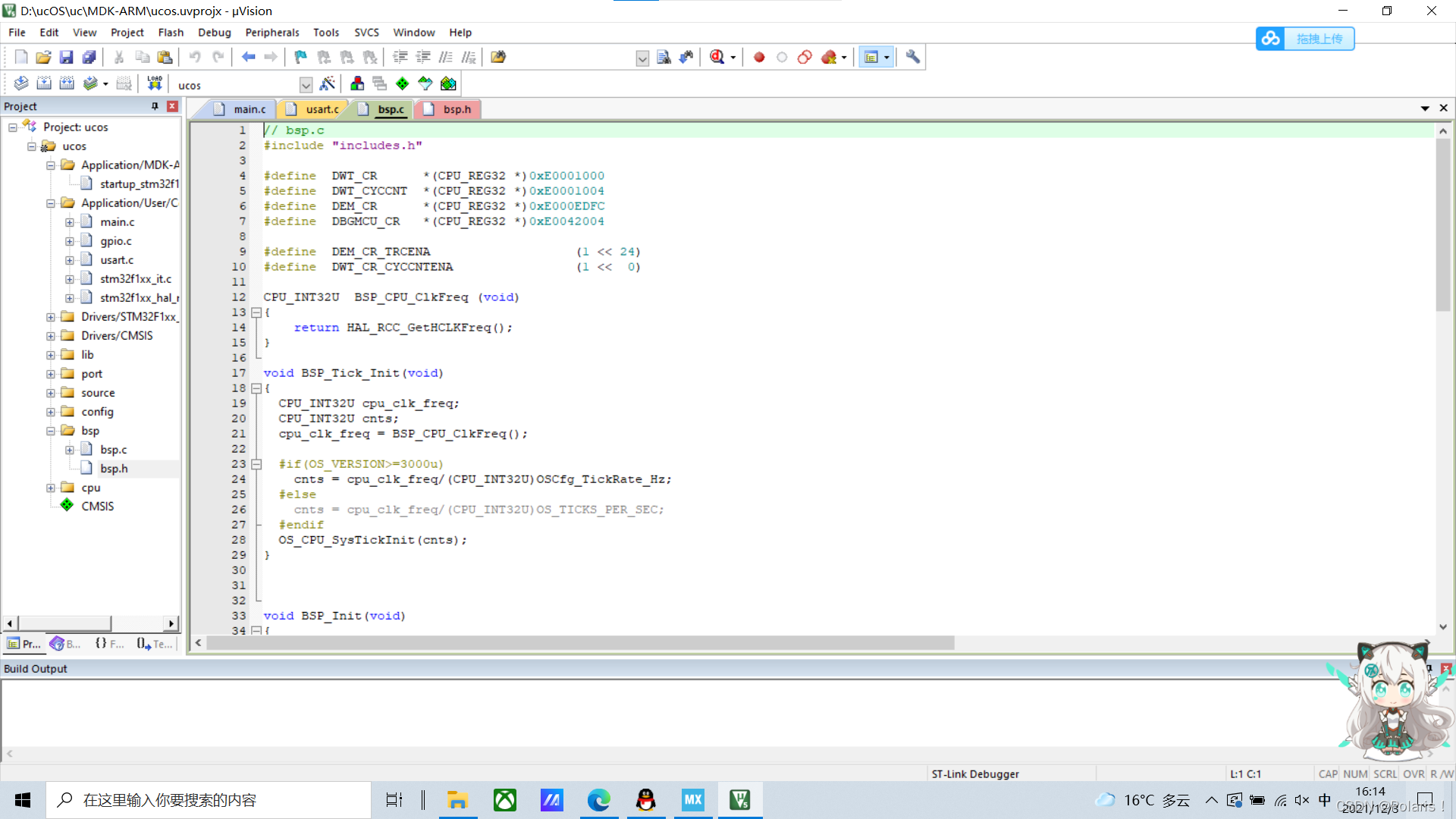
Task: Open the Project menu
Action: [127, 33]
